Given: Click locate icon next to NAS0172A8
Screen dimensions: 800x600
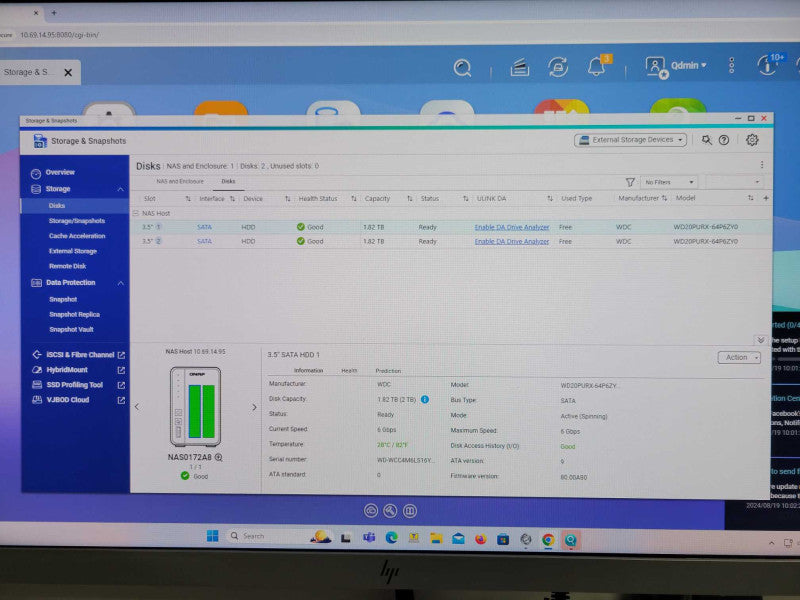Looking at the screenshot, I should pyautogui.click(x=219, y=458).
